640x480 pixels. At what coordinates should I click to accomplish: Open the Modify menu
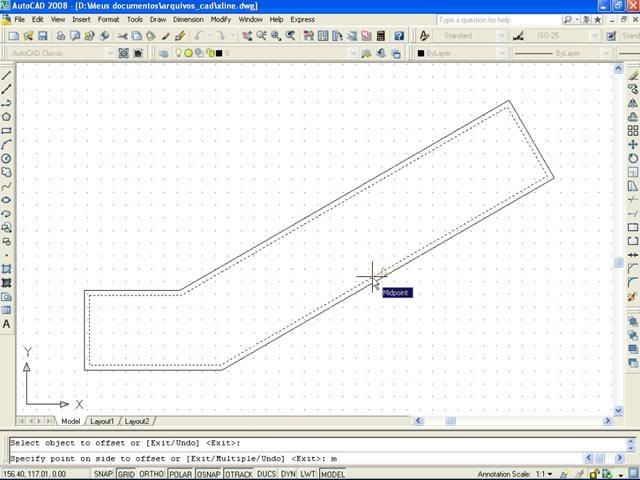point(221,20)
